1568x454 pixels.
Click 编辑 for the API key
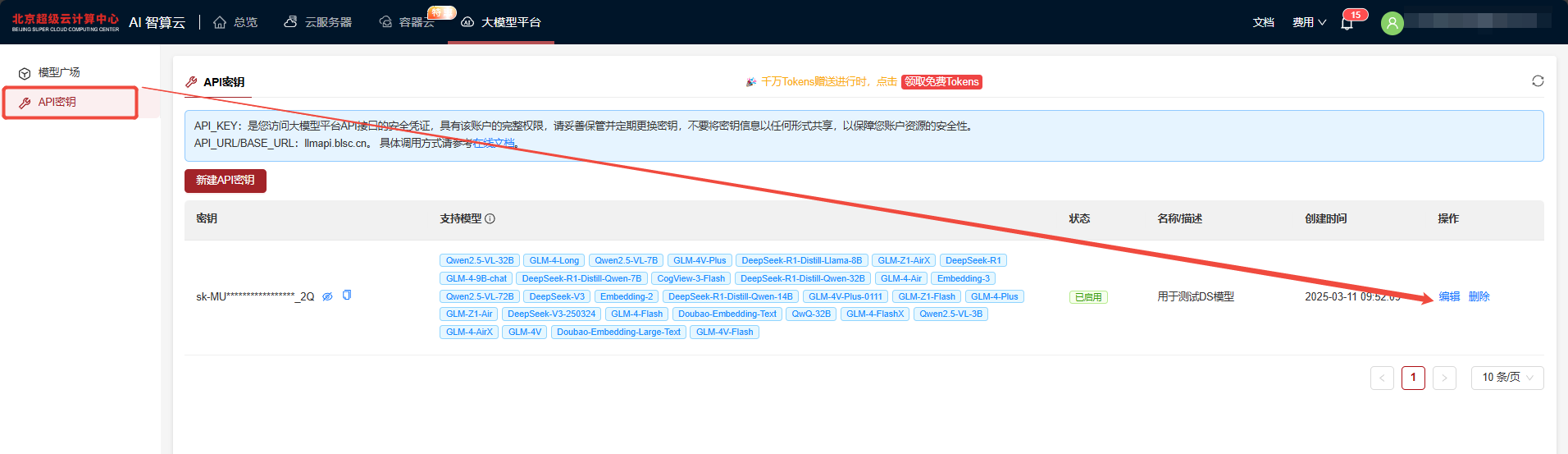(x=1449, y=296)
